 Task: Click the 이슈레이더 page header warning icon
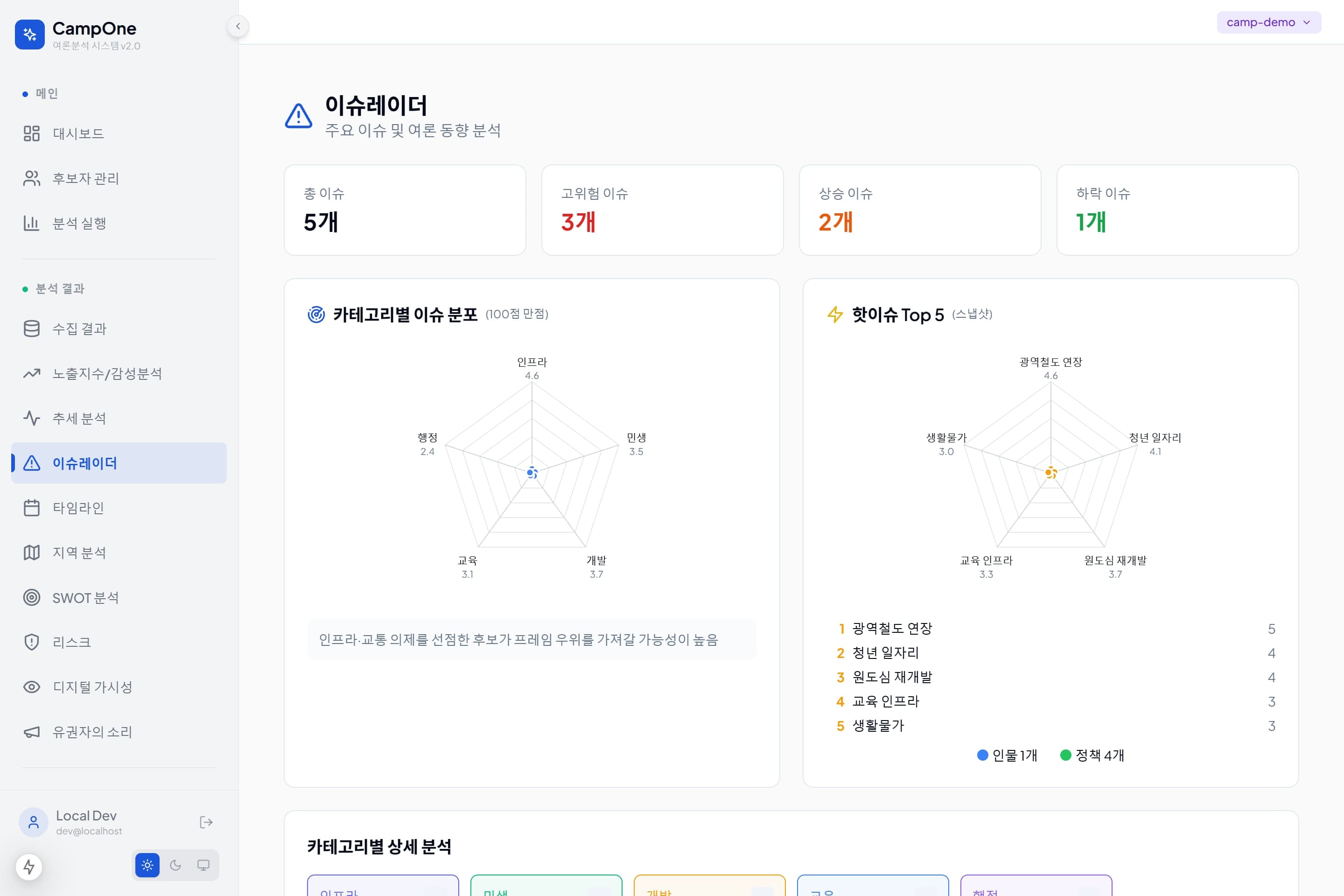299,116
